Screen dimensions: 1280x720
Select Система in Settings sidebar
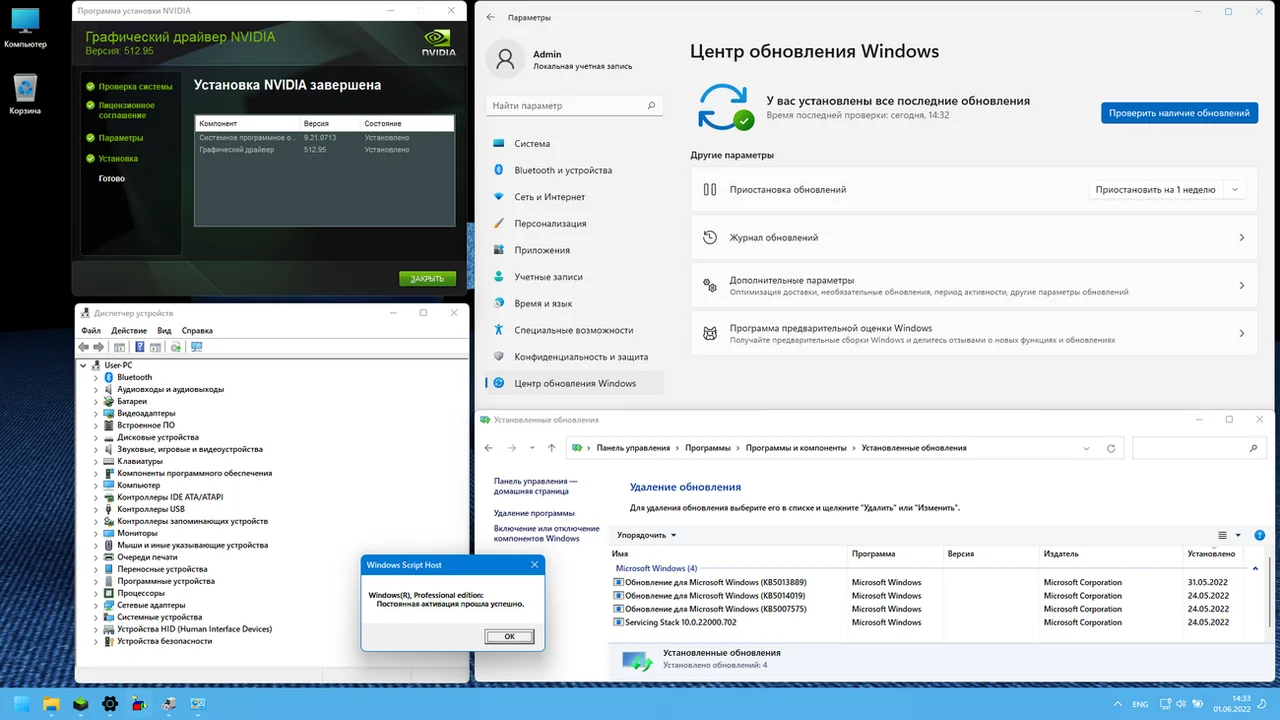574,143
